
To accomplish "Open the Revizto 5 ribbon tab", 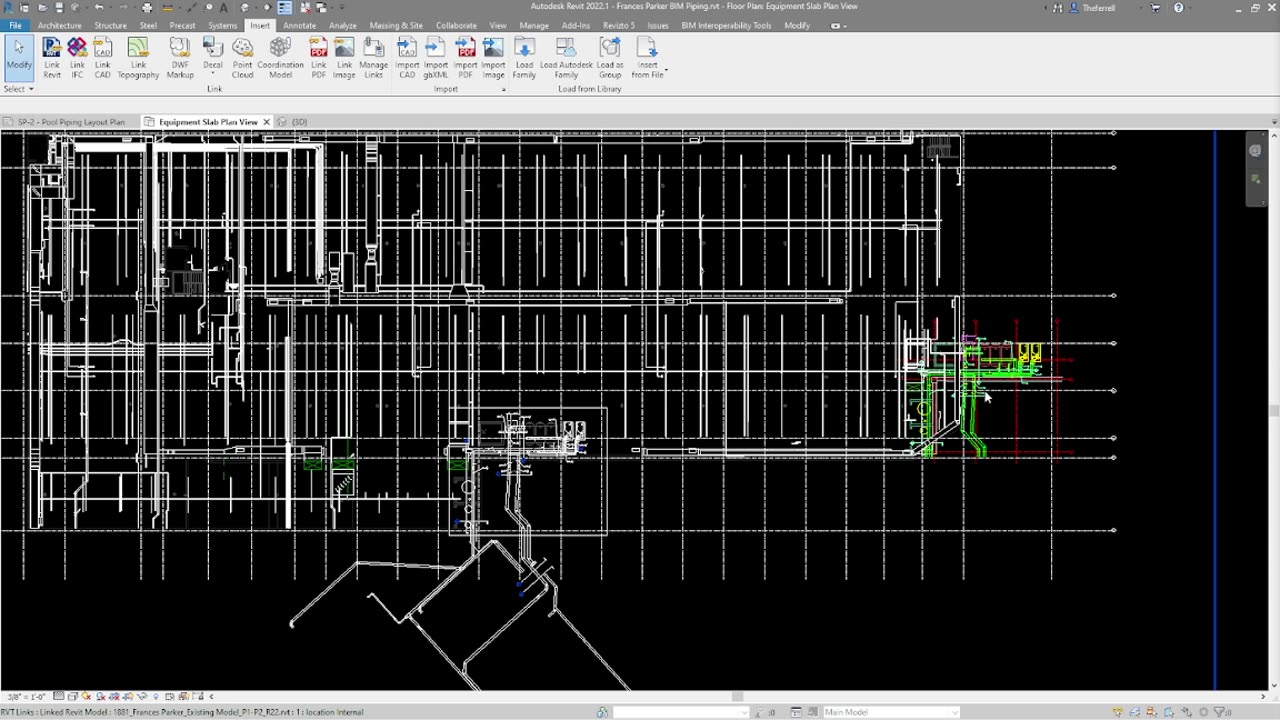I will (x=618, y=25).
